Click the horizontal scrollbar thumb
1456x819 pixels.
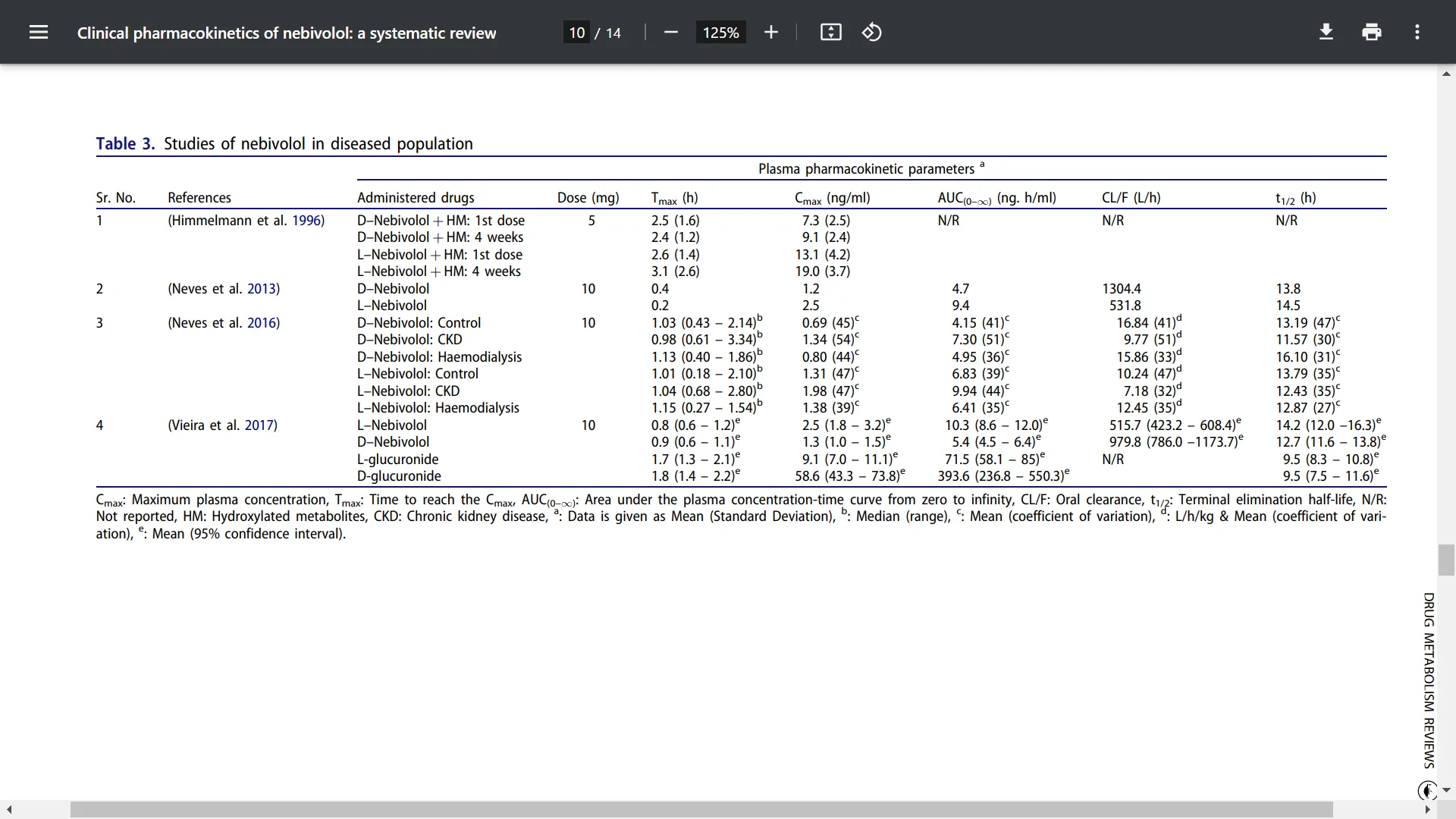click(x=701, y=809)
